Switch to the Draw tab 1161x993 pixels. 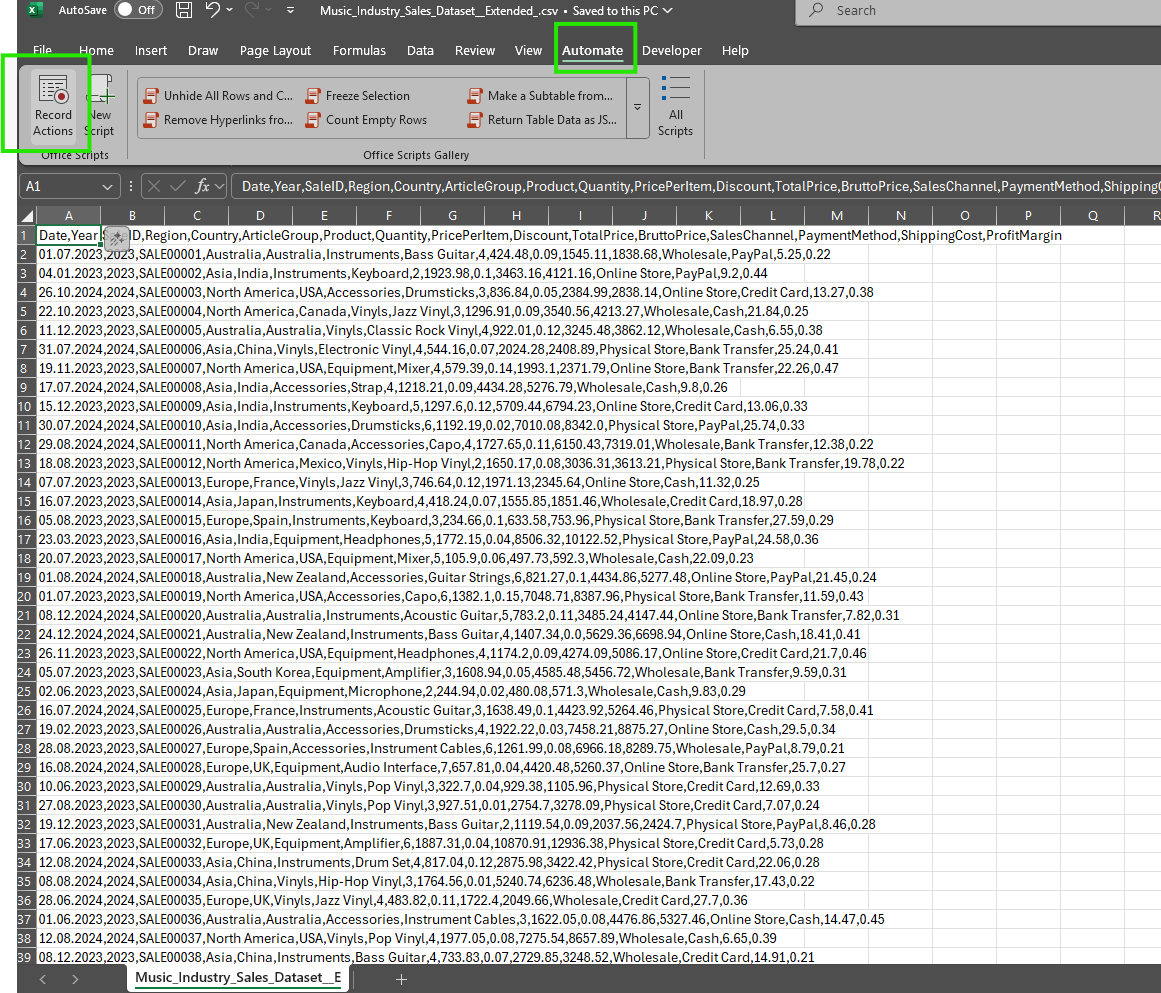click(203, 50)
